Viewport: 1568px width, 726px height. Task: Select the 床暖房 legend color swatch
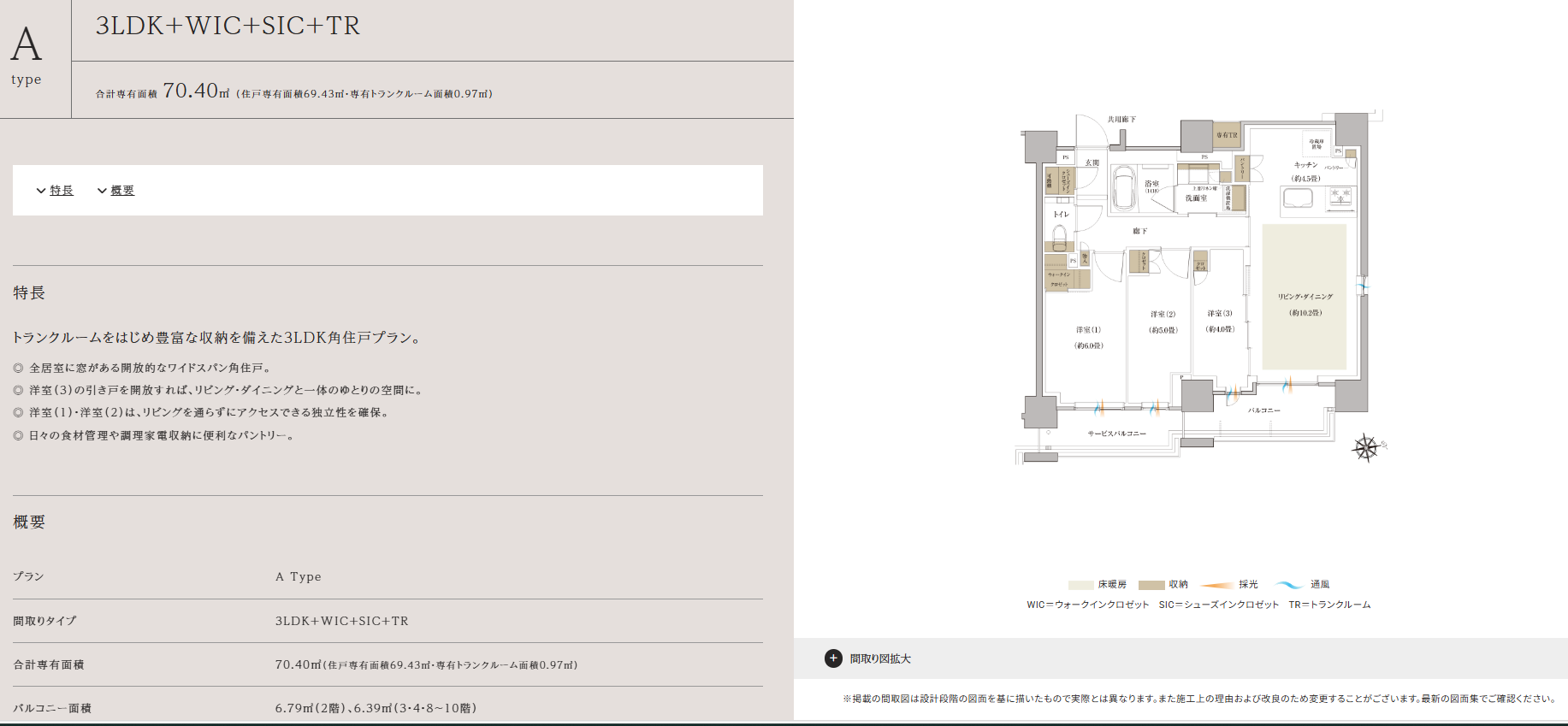pyautogui.click(x=1080, y=585)
